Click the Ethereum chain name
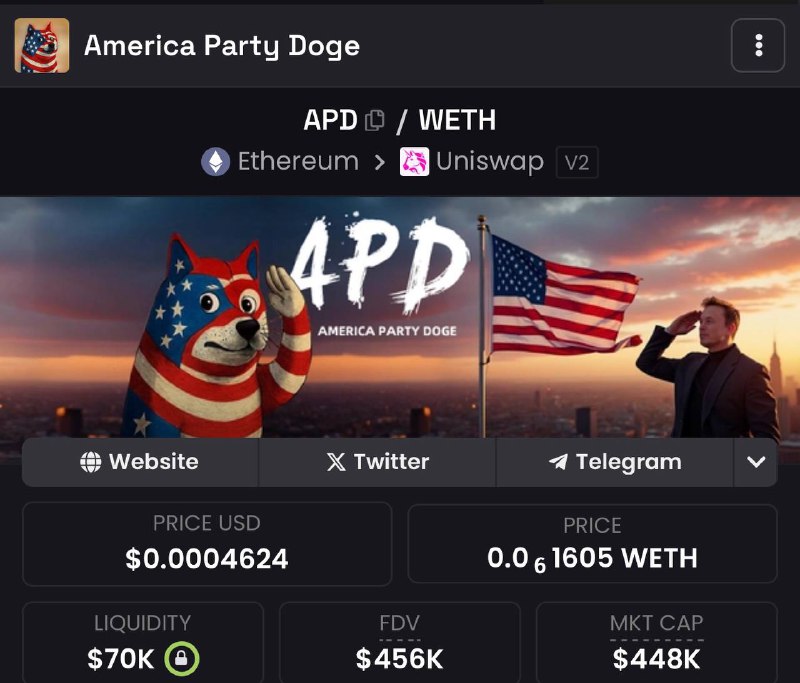 pos(298,162)
